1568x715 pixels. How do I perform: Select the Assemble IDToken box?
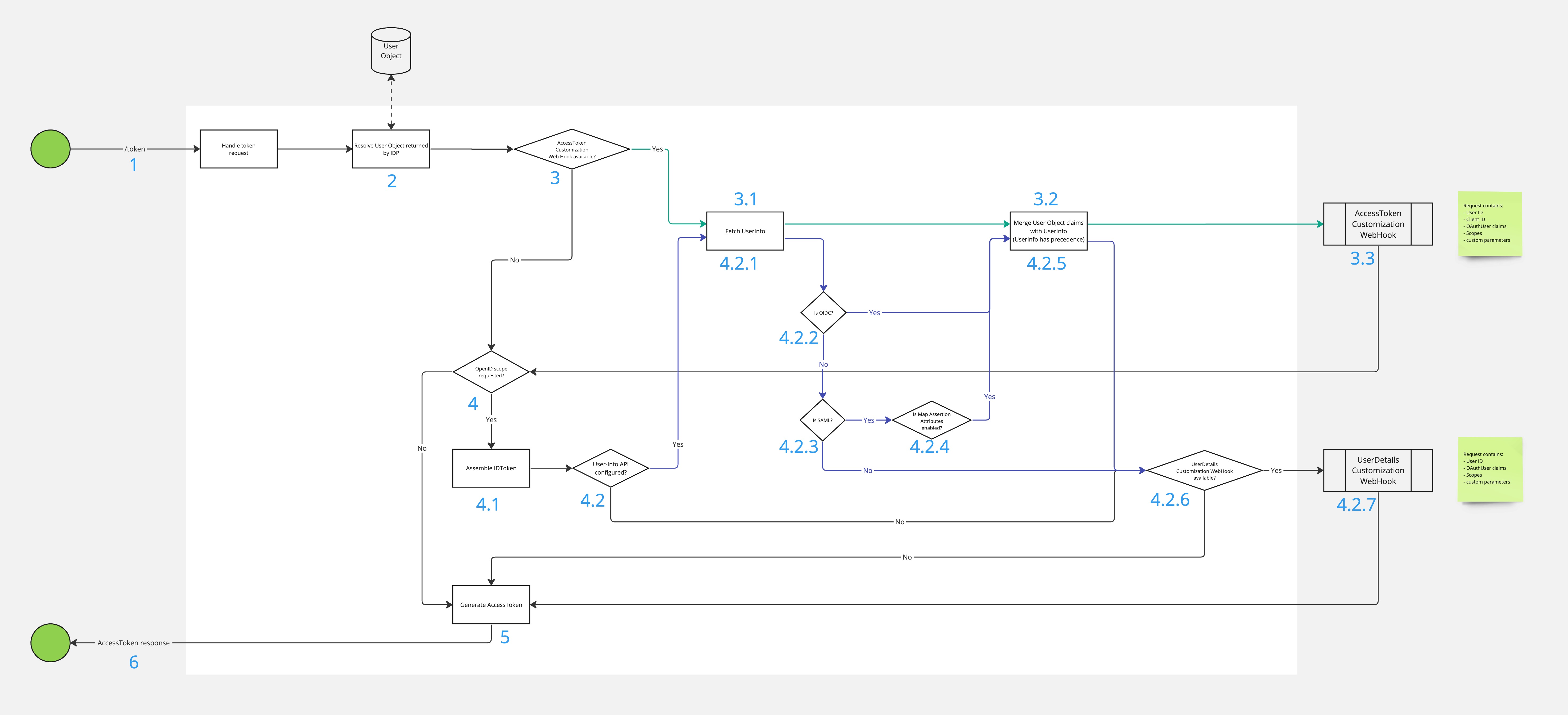pyautogui.click(x=491, y=468)
